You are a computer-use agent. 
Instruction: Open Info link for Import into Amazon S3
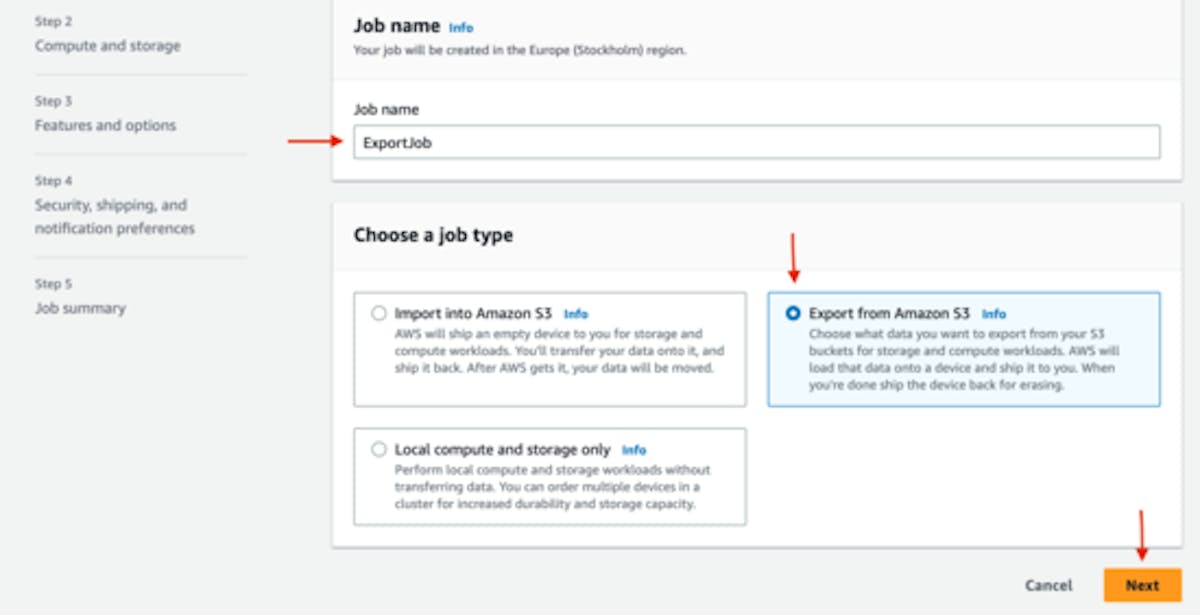[576, 314]
